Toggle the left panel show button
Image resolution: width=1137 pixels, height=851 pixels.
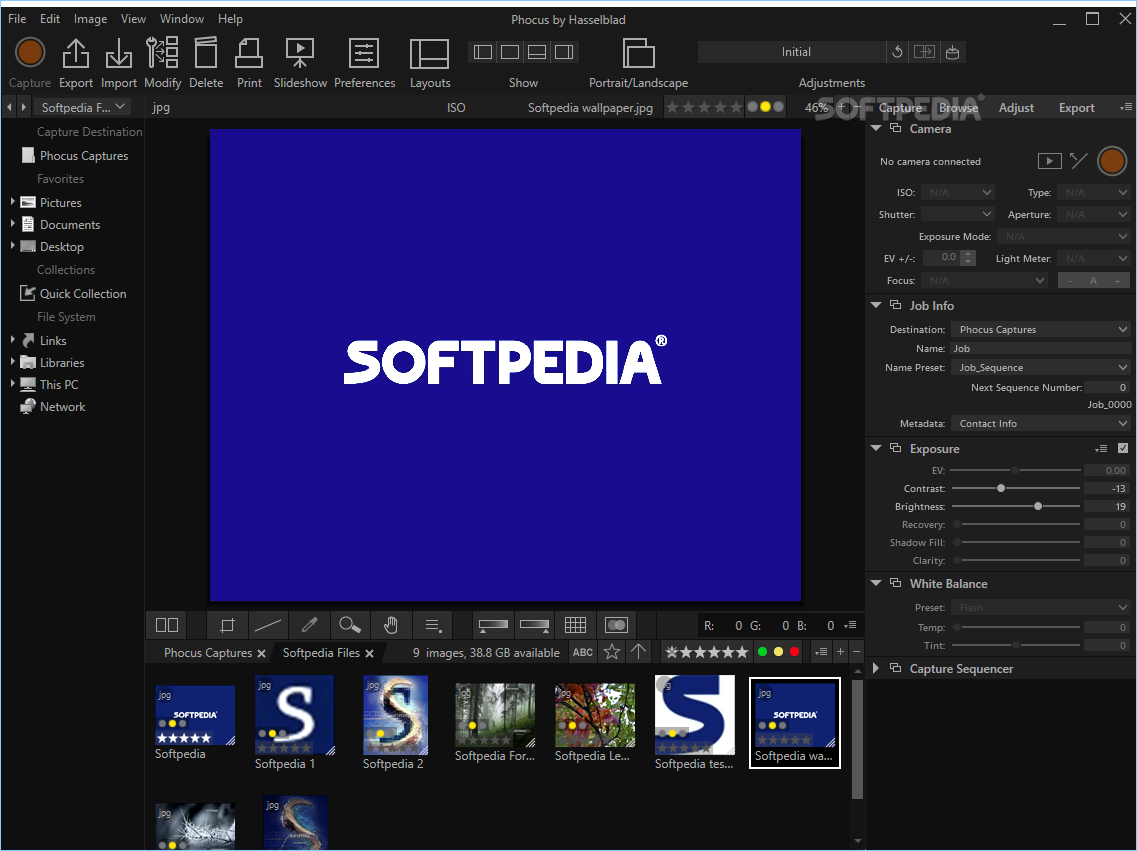483,51
